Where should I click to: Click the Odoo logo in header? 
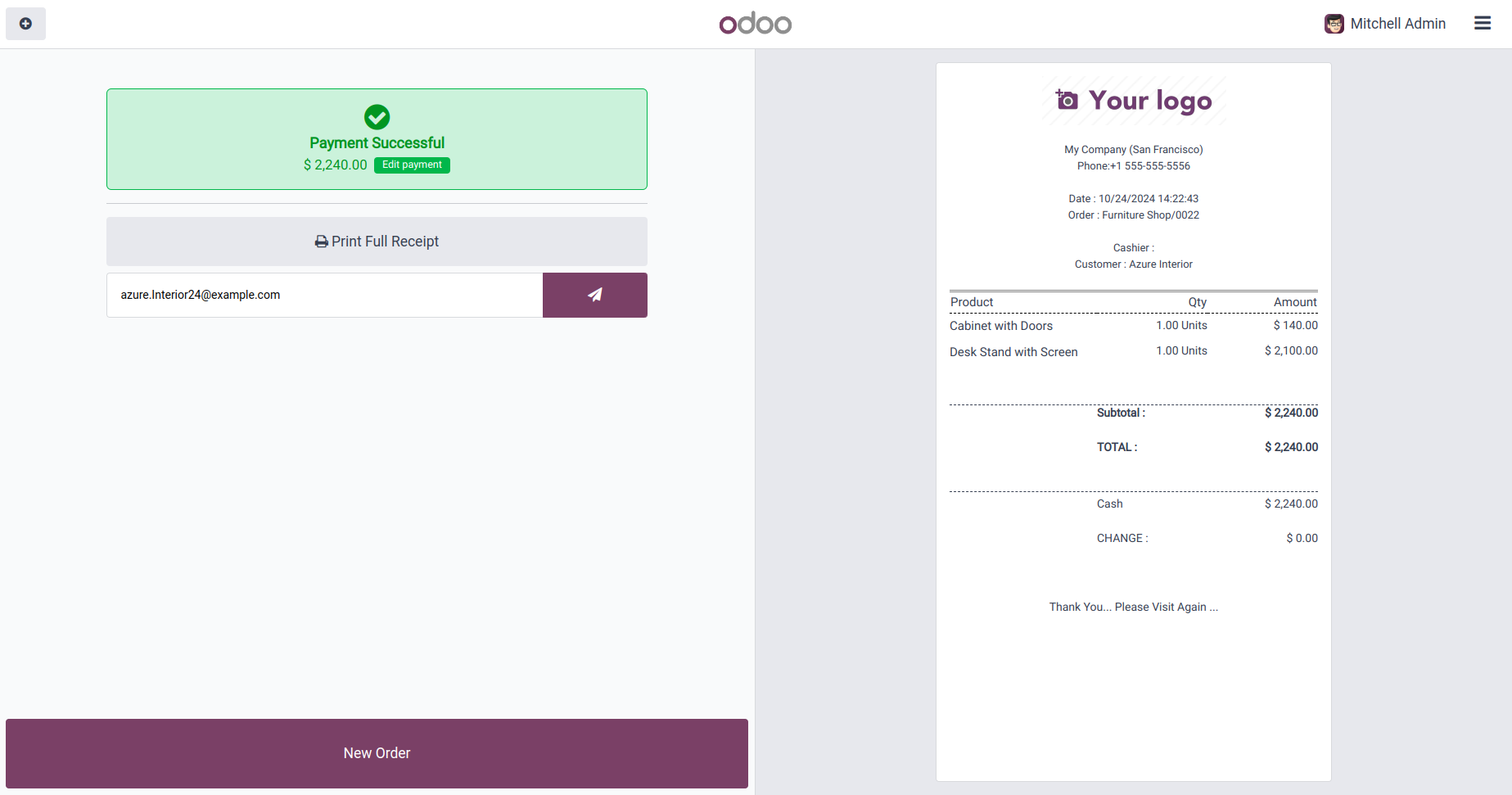tap(755, 24)
